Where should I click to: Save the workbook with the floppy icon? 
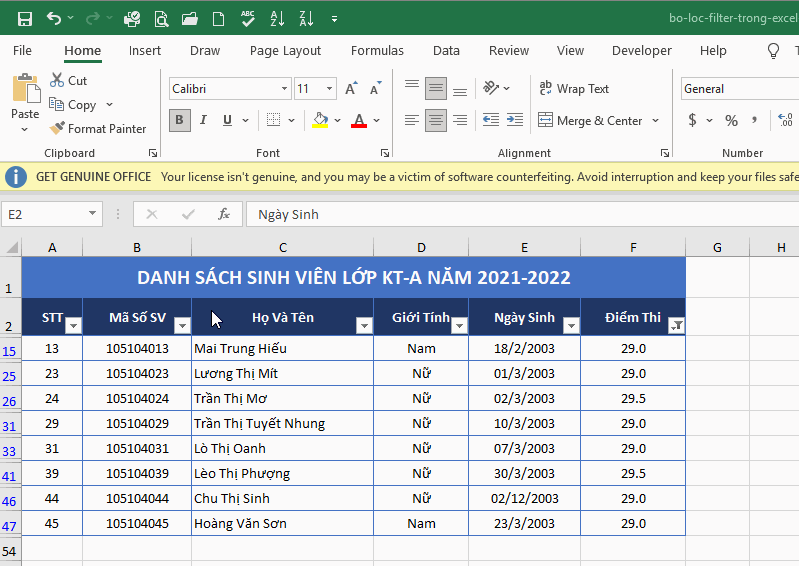point(24,19)
